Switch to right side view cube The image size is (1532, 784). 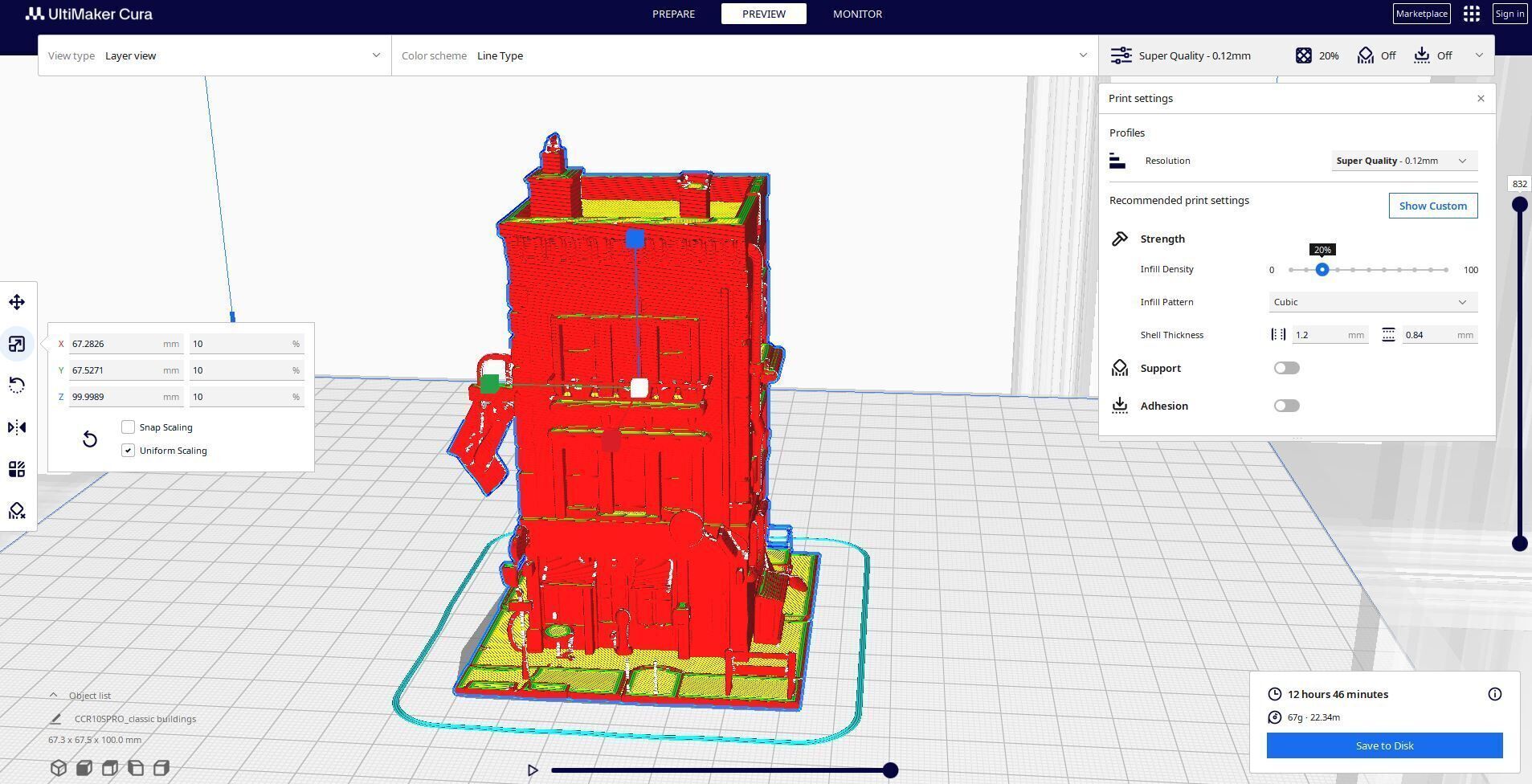[x=161, y=768]
